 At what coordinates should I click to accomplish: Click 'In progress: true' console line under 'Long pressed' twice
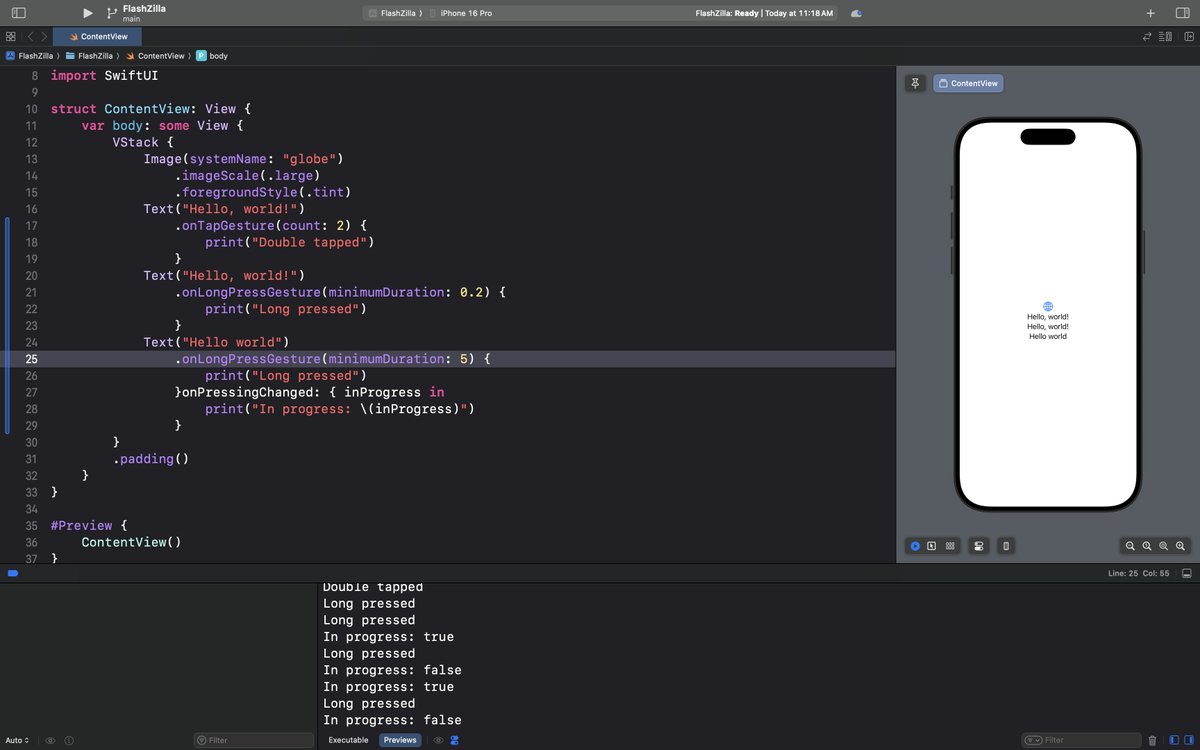[388, 637]
